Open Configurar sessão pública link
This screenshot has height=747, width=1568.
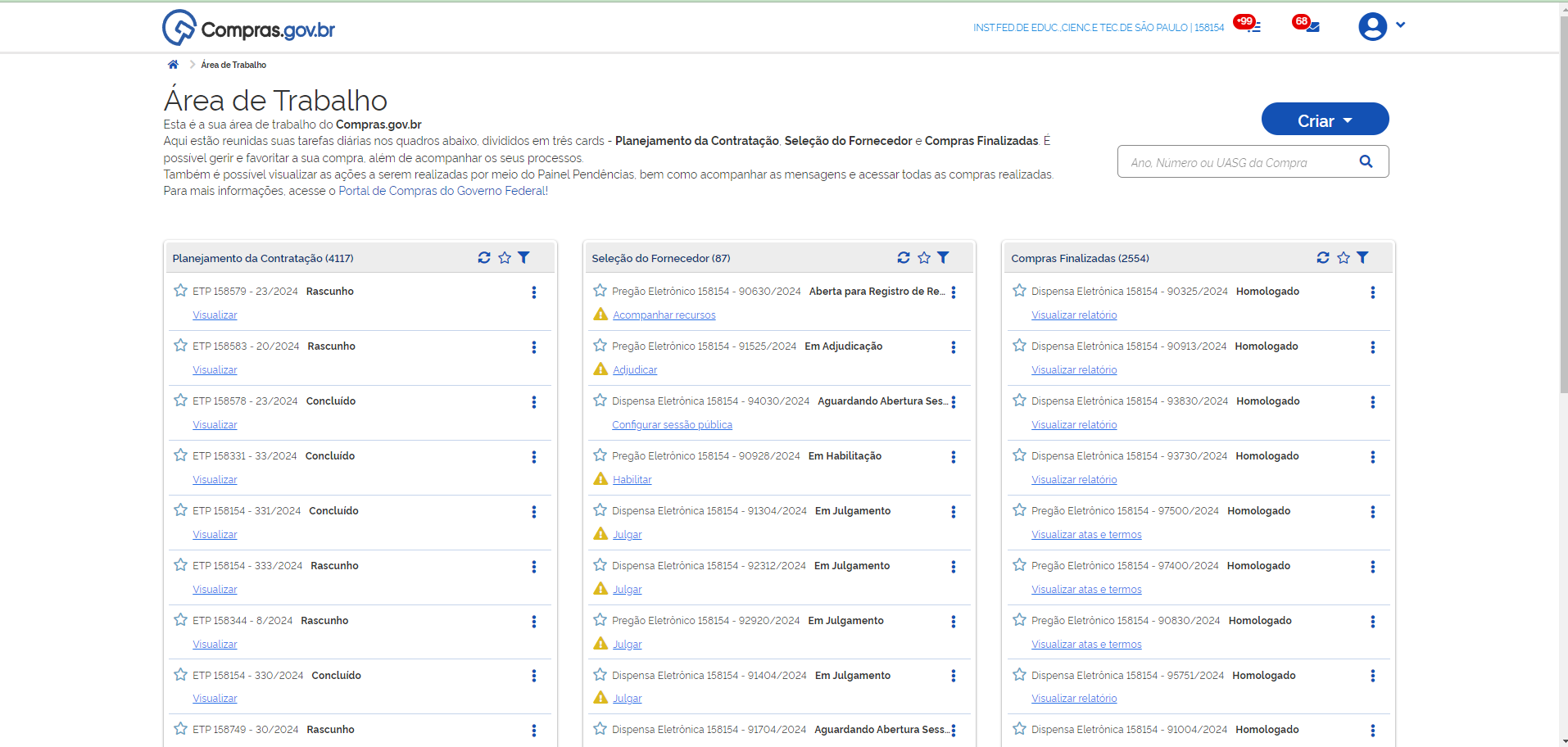[672, 425]
